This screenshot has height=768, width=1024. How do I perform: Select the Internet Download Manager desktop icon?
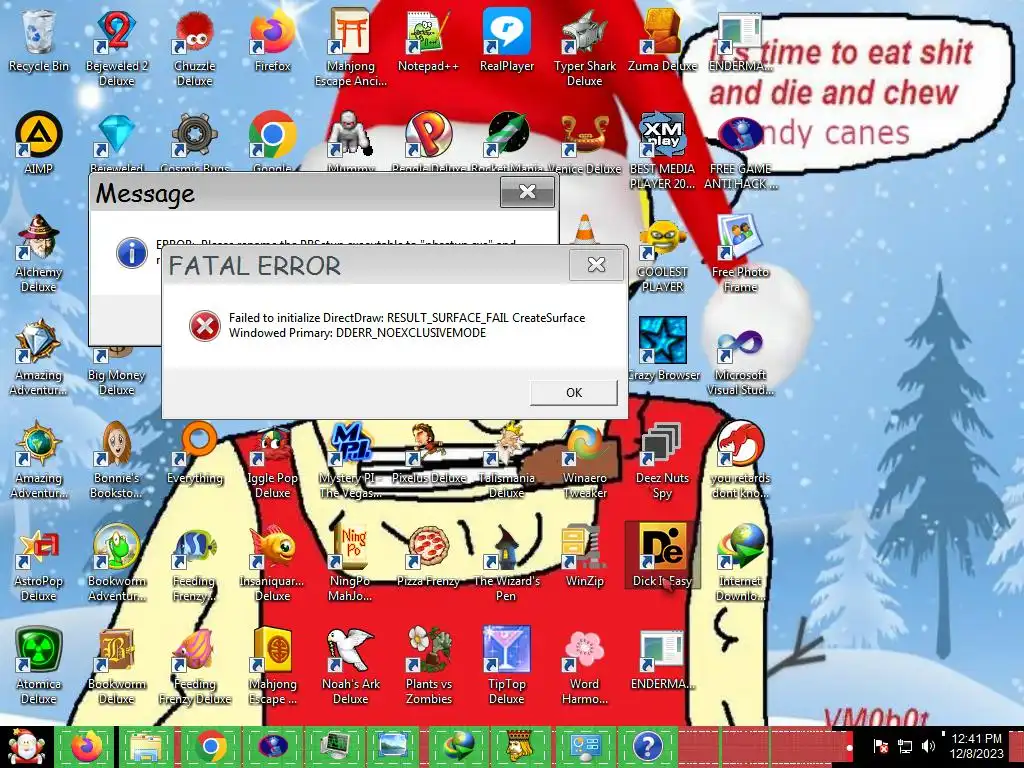point(740,563)
